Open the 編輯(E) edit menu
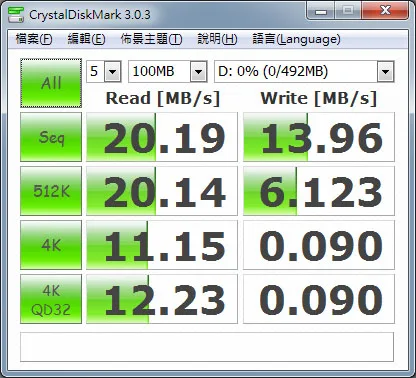The height and width of the screenshot is (378, 416). 86,39
